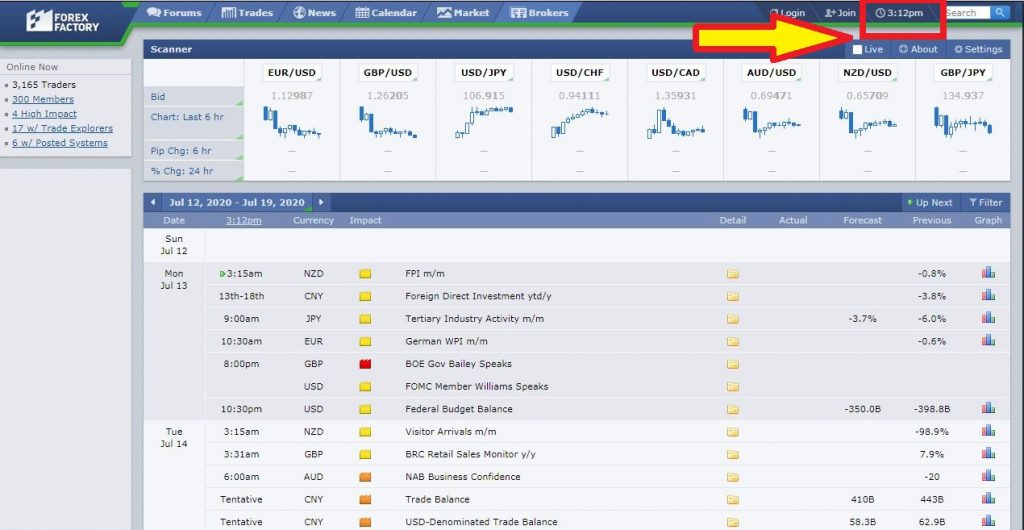The height and width of the screenshot is (530, 1024).
Task: Click the Login link
Action: coord(787,12)
